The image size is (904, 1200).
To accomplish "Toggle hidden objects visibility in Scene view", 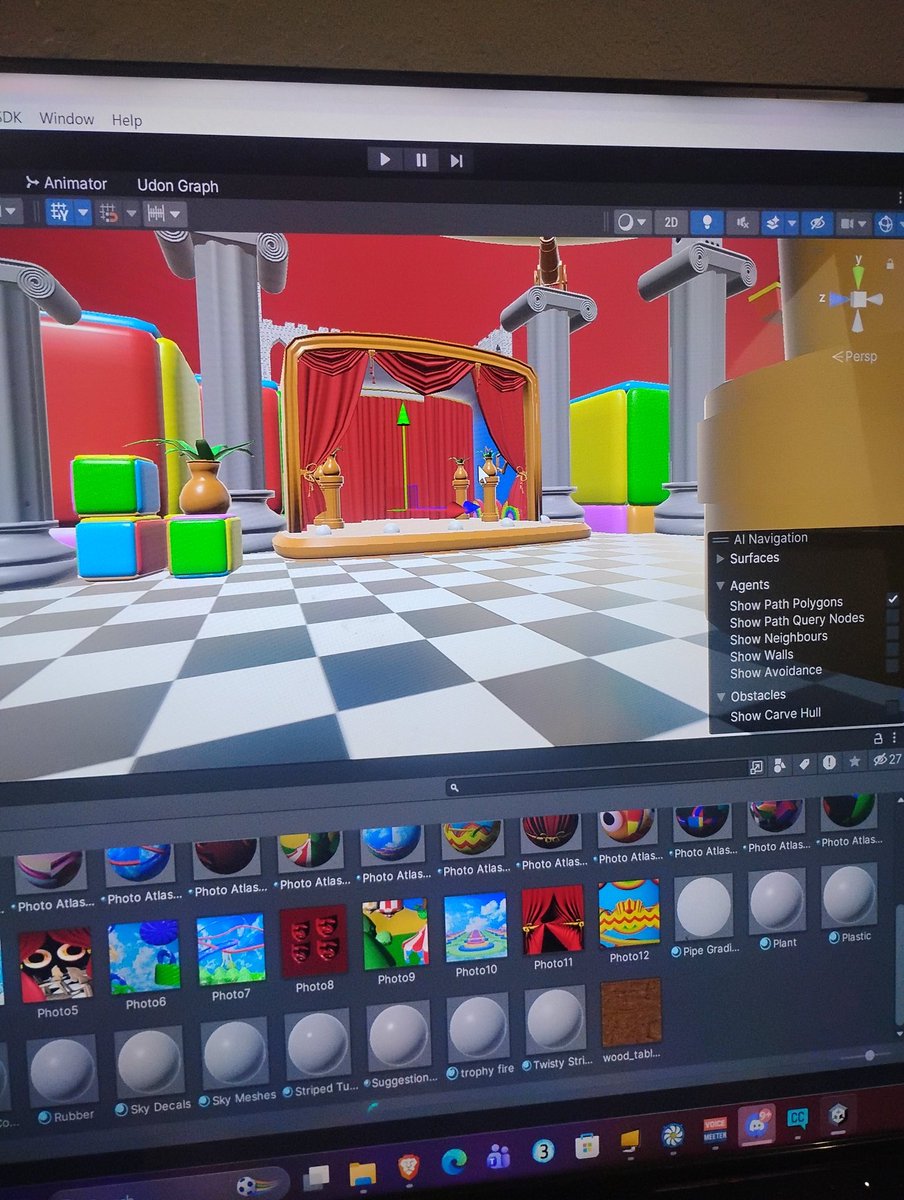I will point(816,224).
